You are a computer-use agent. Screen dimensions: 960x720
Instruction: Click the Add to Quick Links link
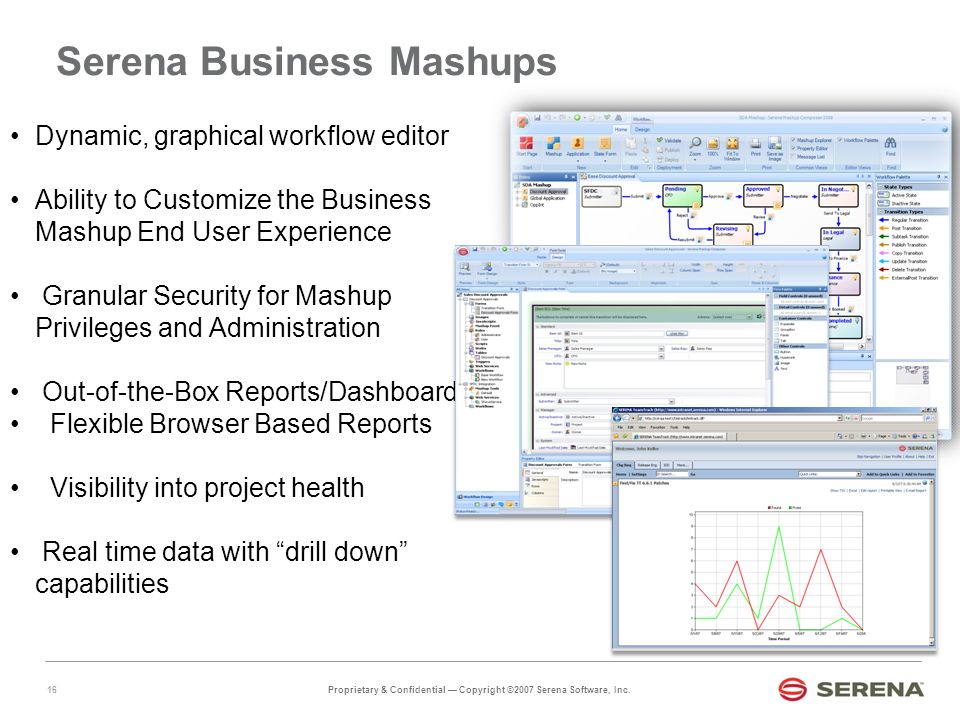(x=883, y=474)
